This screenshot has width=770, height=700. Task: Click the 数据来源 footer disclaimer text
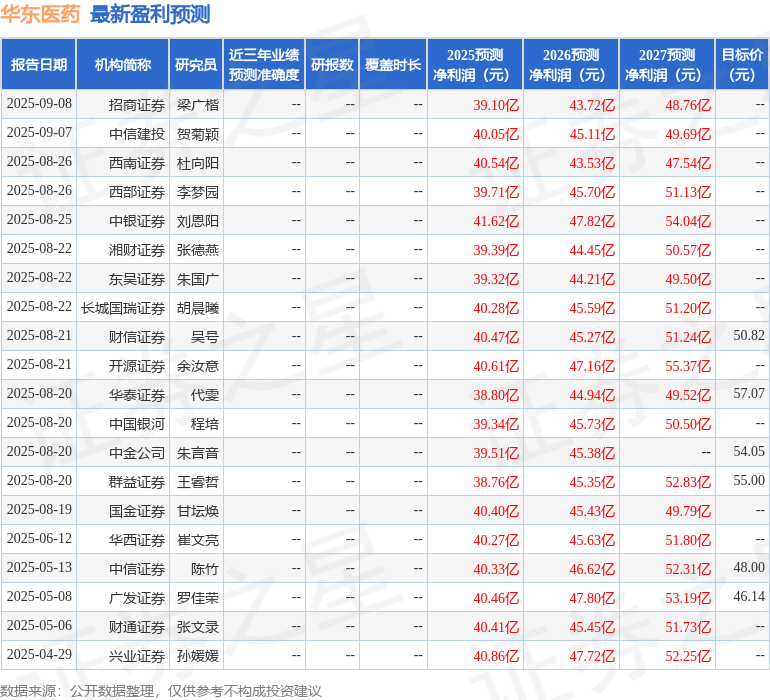pyautogui.click(x=161, y=690)
